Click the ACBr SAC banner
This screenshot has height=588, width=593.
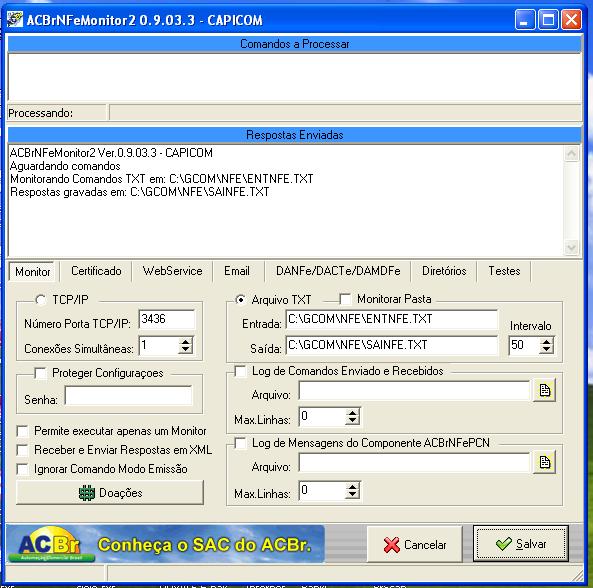[165, 544]
